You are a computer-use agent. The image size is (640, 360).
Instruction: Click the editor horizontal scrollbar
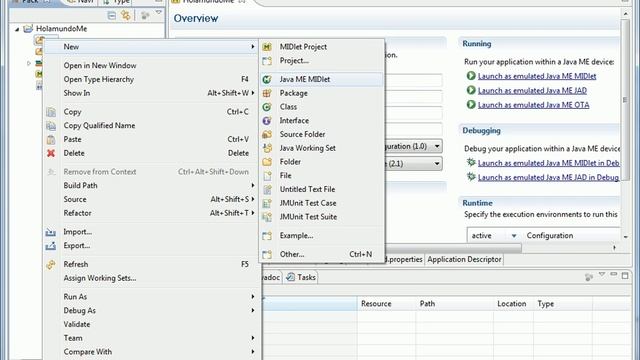point(453,248)
